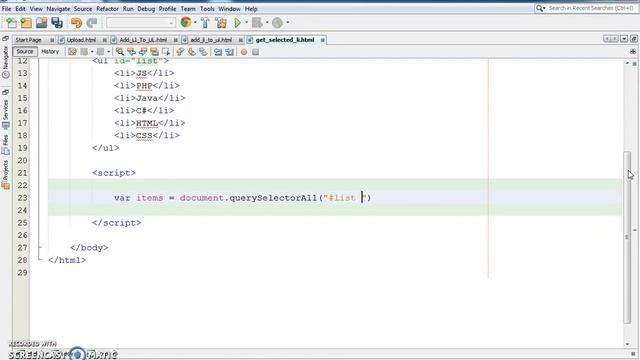The image size is (640, 360).
Task: Click the Find Previous Occurrence icon
Action: [x=131, y=52]
